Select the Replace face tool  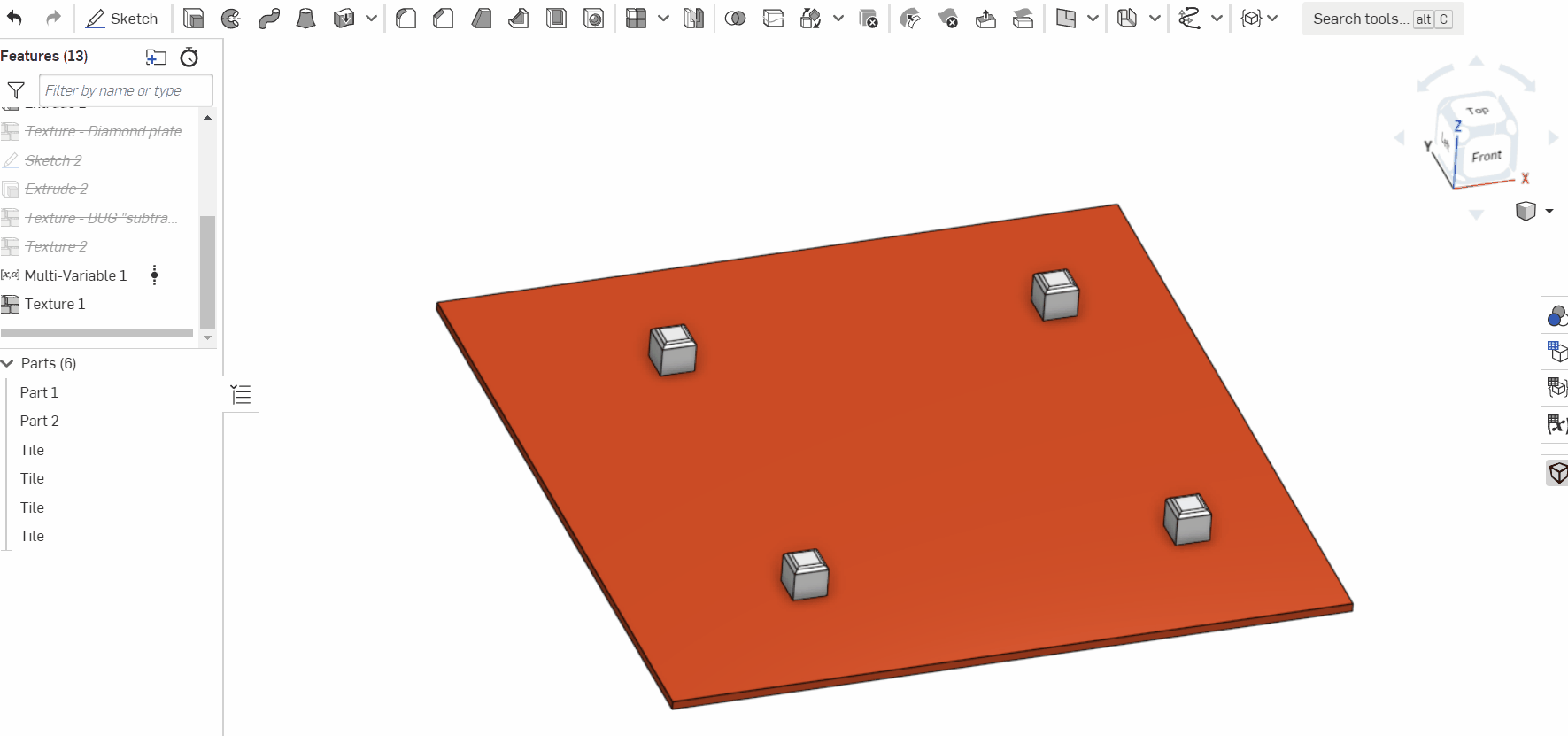[1023, 19]
